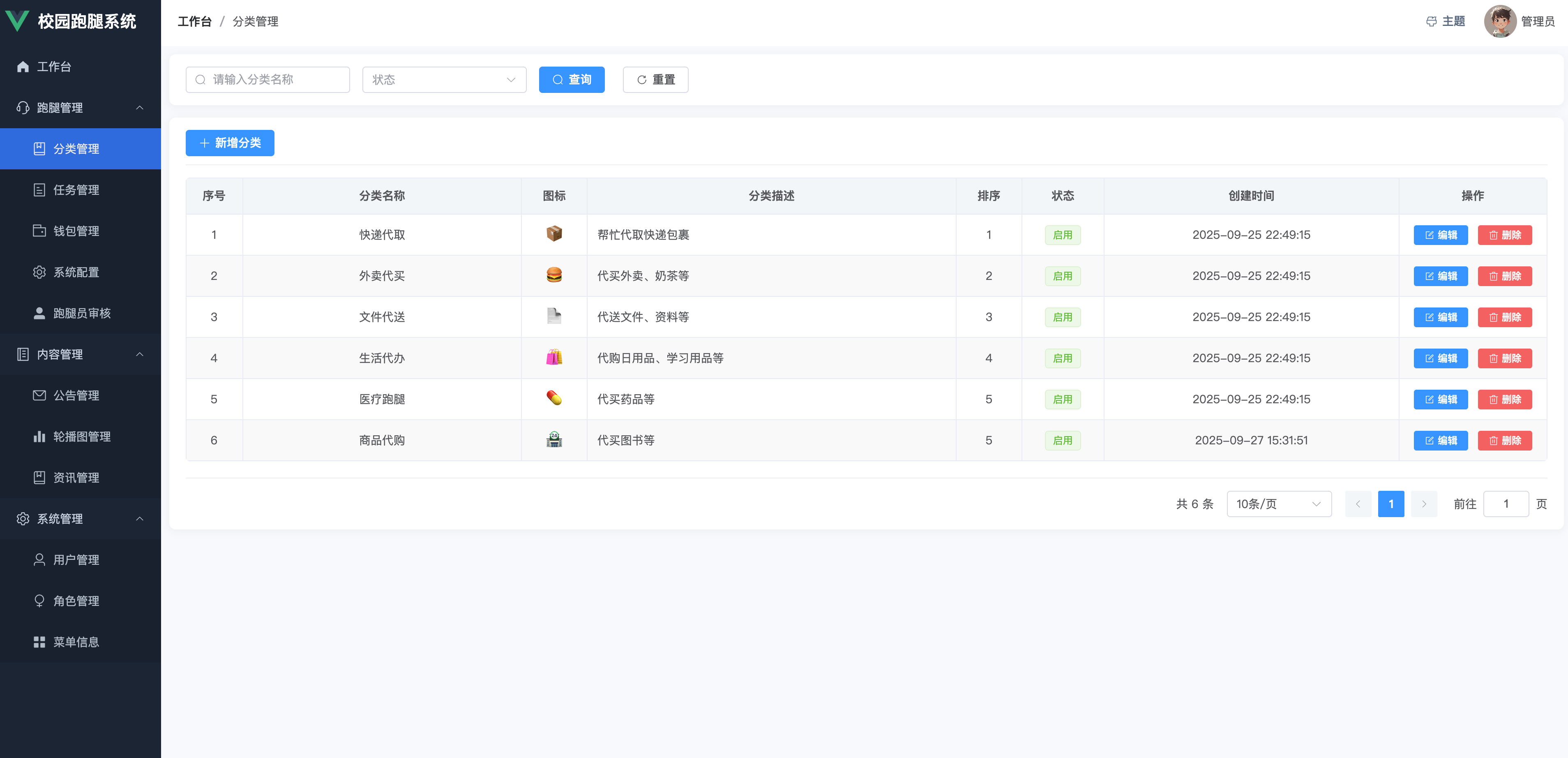Collapse the 内容管理 sidebar group
Image resolution: width=1568 pixels, height=758 pixels.
click(x=81, y=354)
